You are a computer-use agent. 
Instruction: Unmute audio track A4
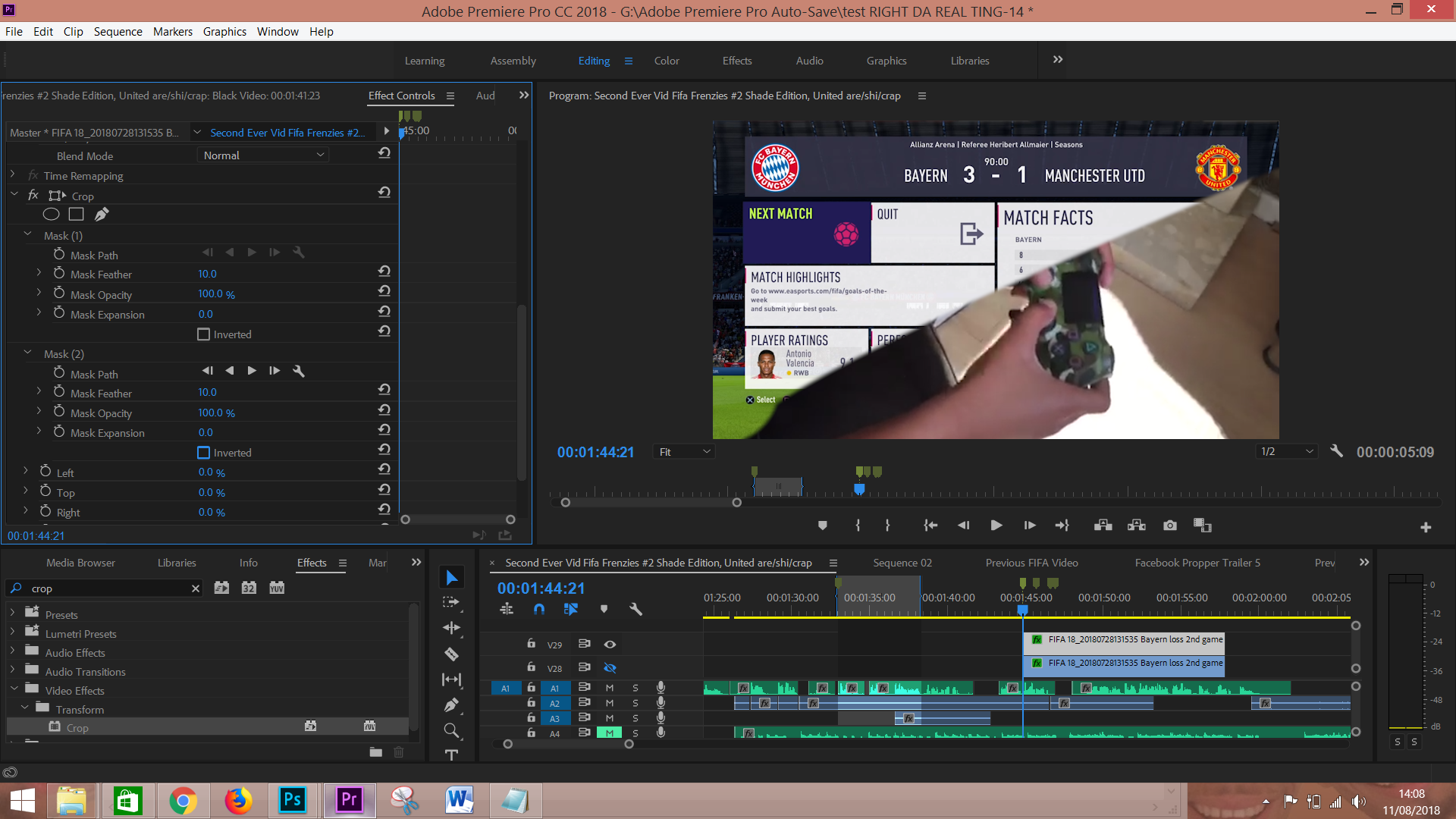tap(609, 733)
